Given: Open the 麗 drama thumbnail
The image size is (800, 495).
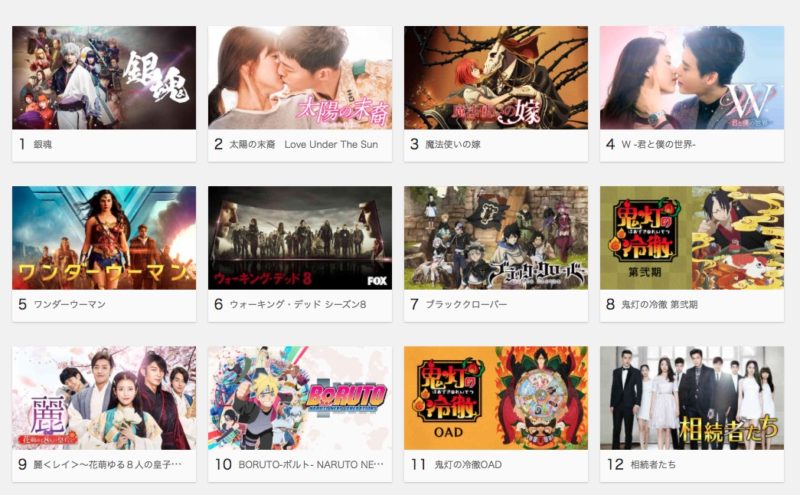Looking at the screenshot, I should tap(104, 398).
